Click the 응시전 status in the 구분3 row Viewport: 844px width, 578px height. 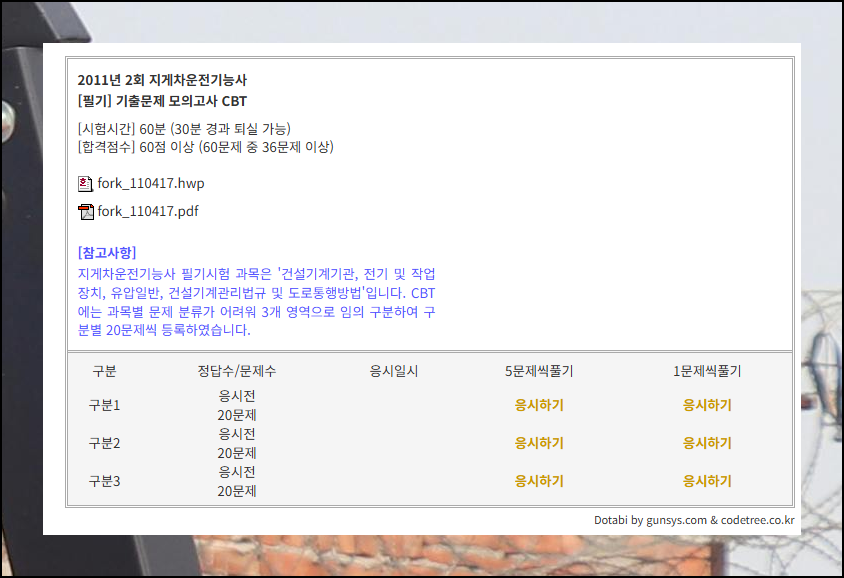point(237,472)
